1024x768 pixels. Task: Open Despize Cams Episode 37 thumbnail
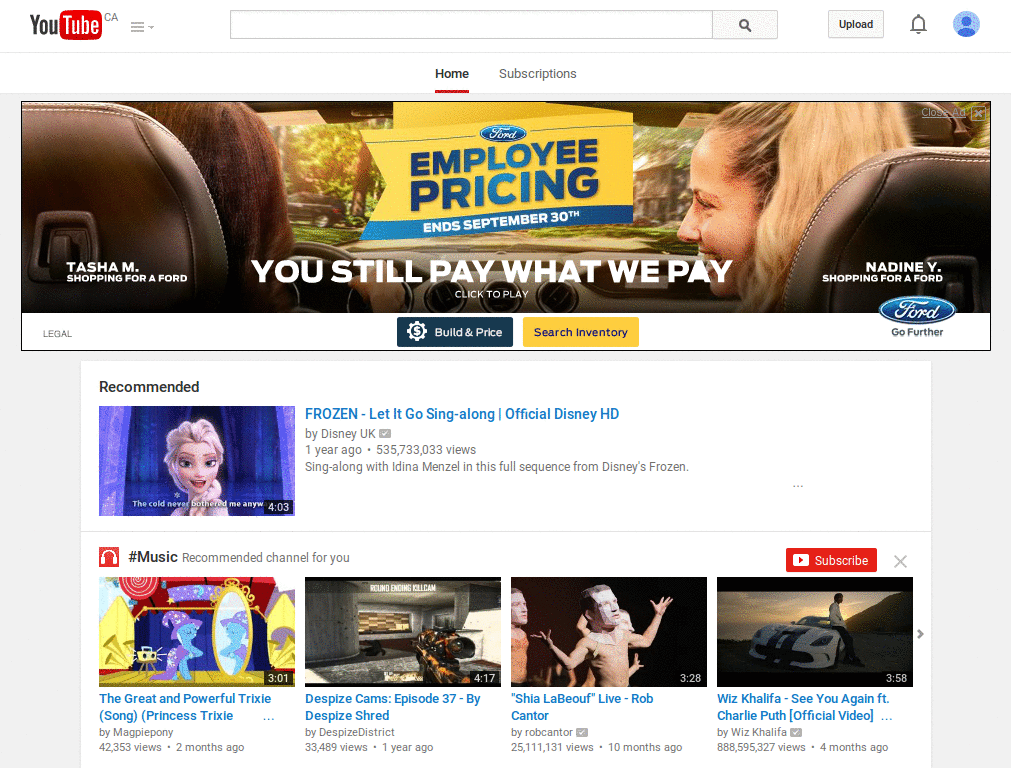403,632
